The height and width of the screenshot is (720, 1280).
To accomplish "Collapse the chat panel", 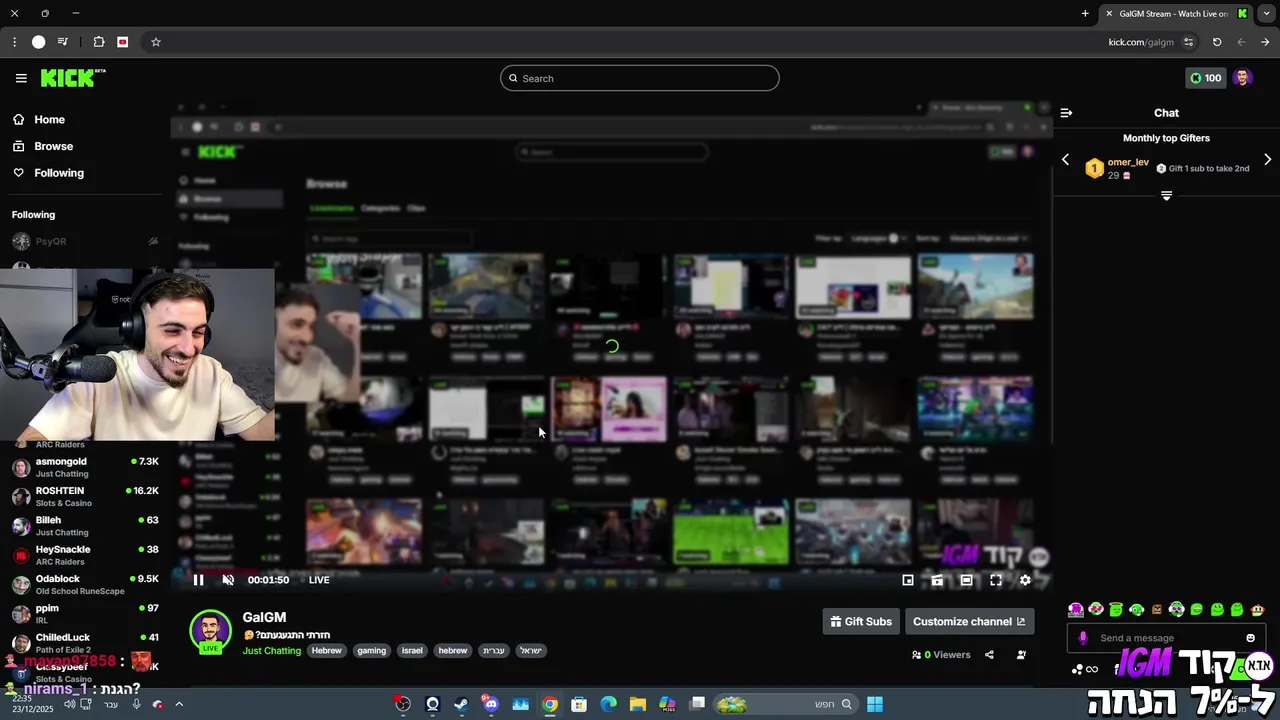I will [1066, 113].
